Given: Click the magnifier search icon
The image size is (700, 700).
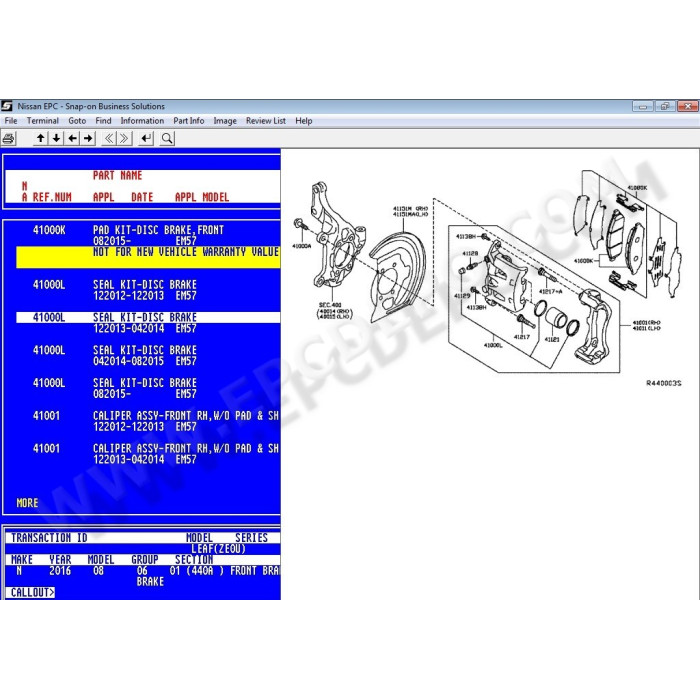Looking at the screenshot, I should (167, 138).
